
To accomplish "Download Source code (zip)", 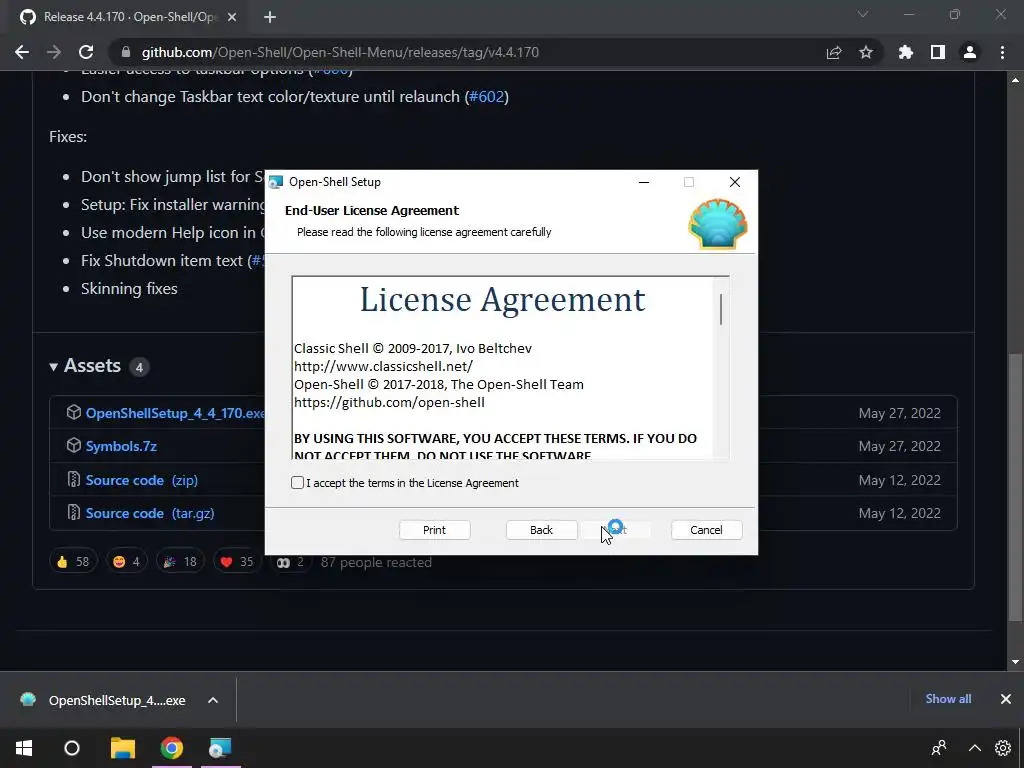I will tap(142, 480).
